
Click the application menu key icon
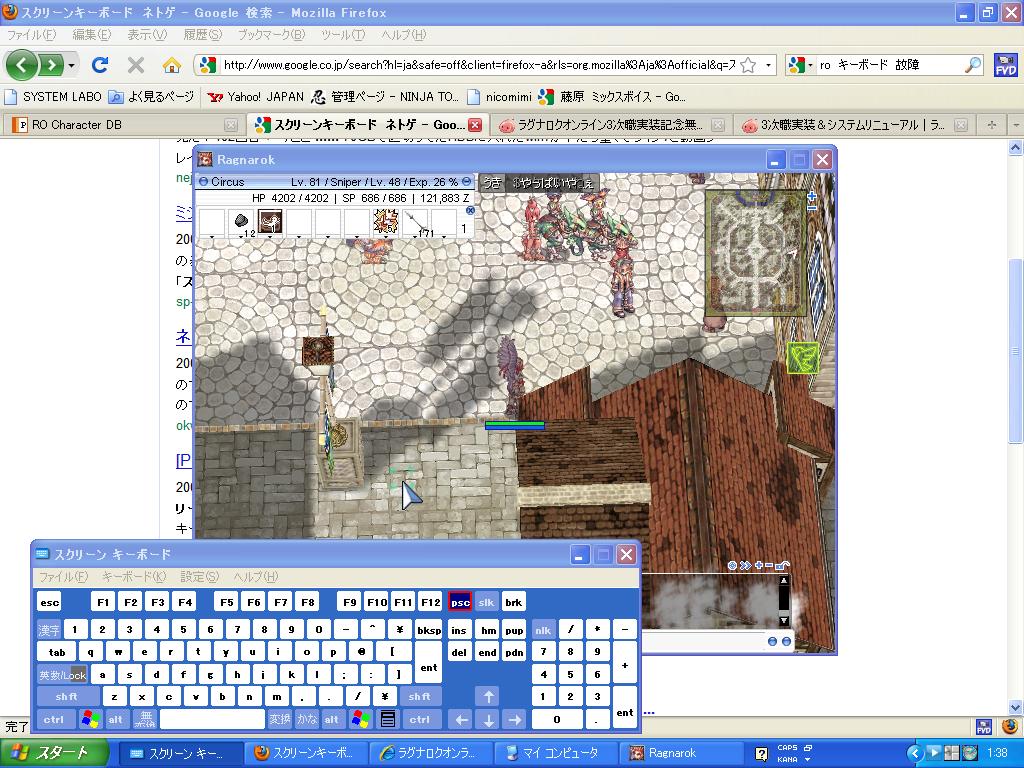pos(387,720)
